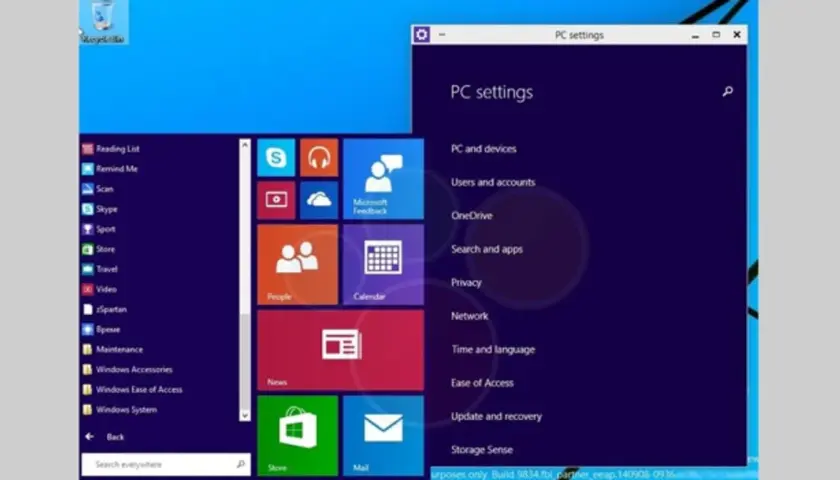Image resolution: width=840 pixels, height=480 pixels.
Task: Open the green Store tile
Action: pyautogui.click(x=297, y=436)
